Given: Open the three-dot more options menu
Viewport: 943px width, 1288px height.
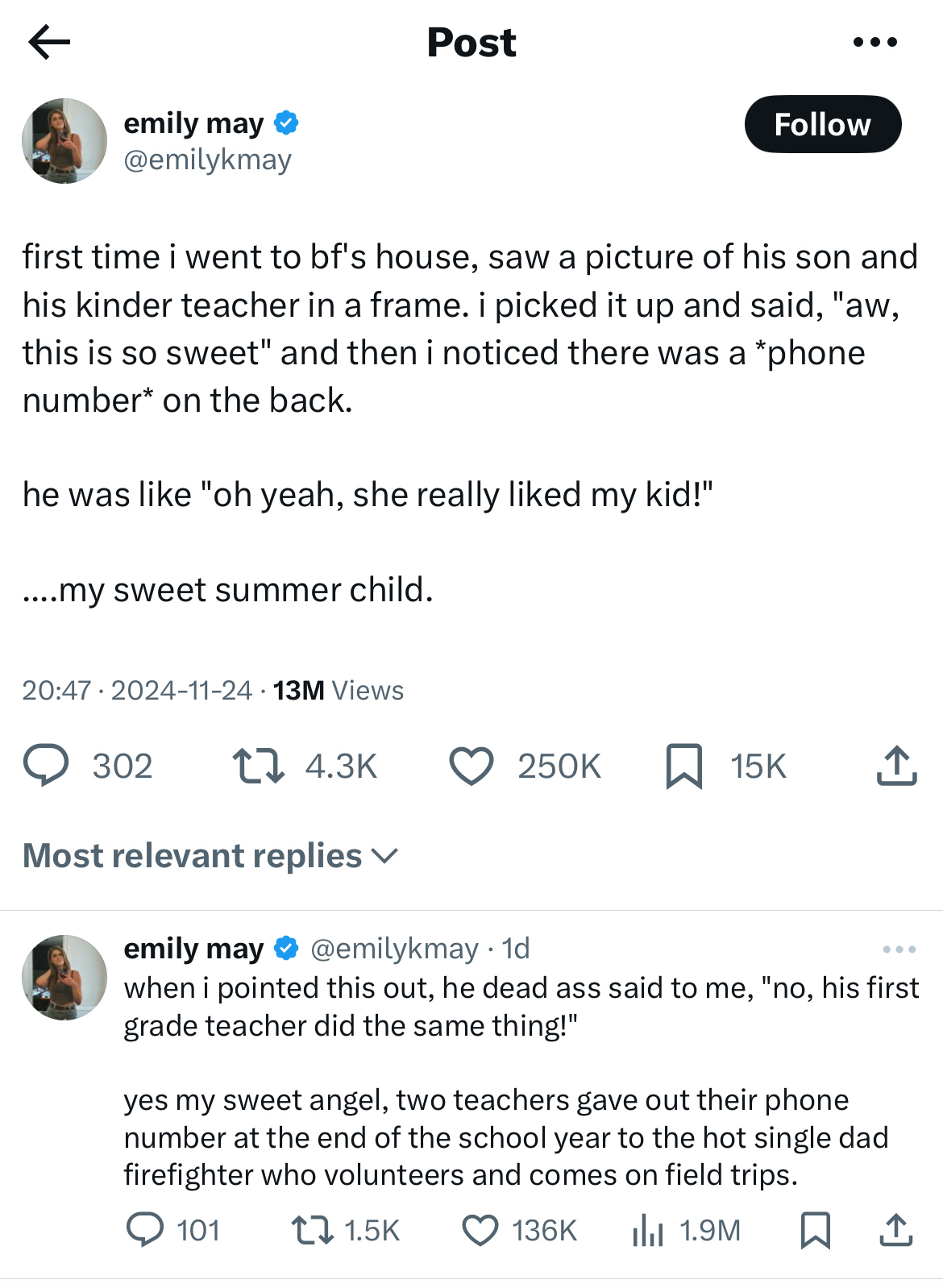Looking at the screenshot, I should point(875,42).
